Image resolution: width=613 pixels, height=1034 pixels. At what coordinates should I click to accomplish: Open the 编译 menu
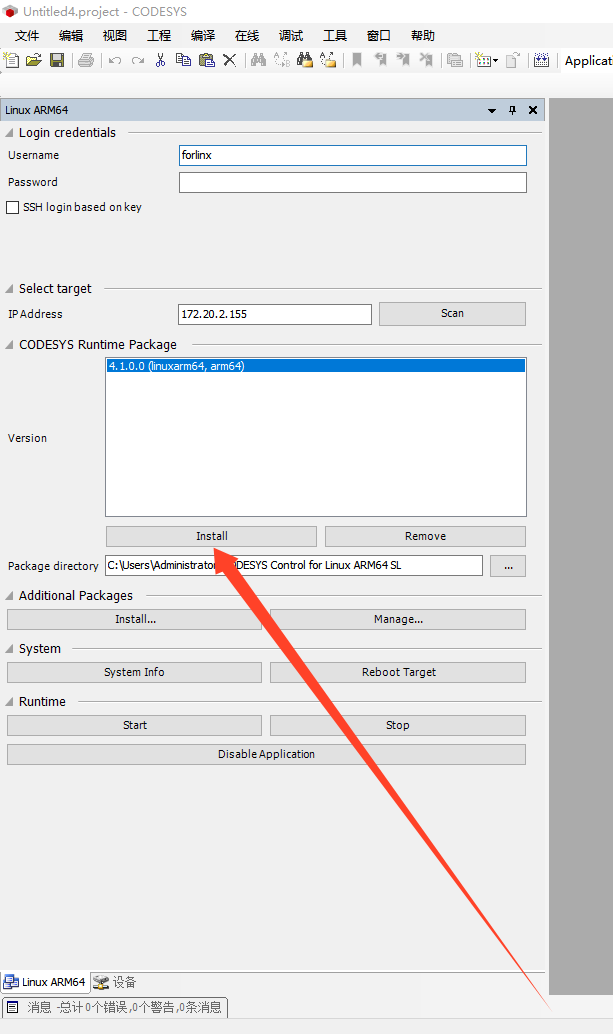[x=203, y=36]
